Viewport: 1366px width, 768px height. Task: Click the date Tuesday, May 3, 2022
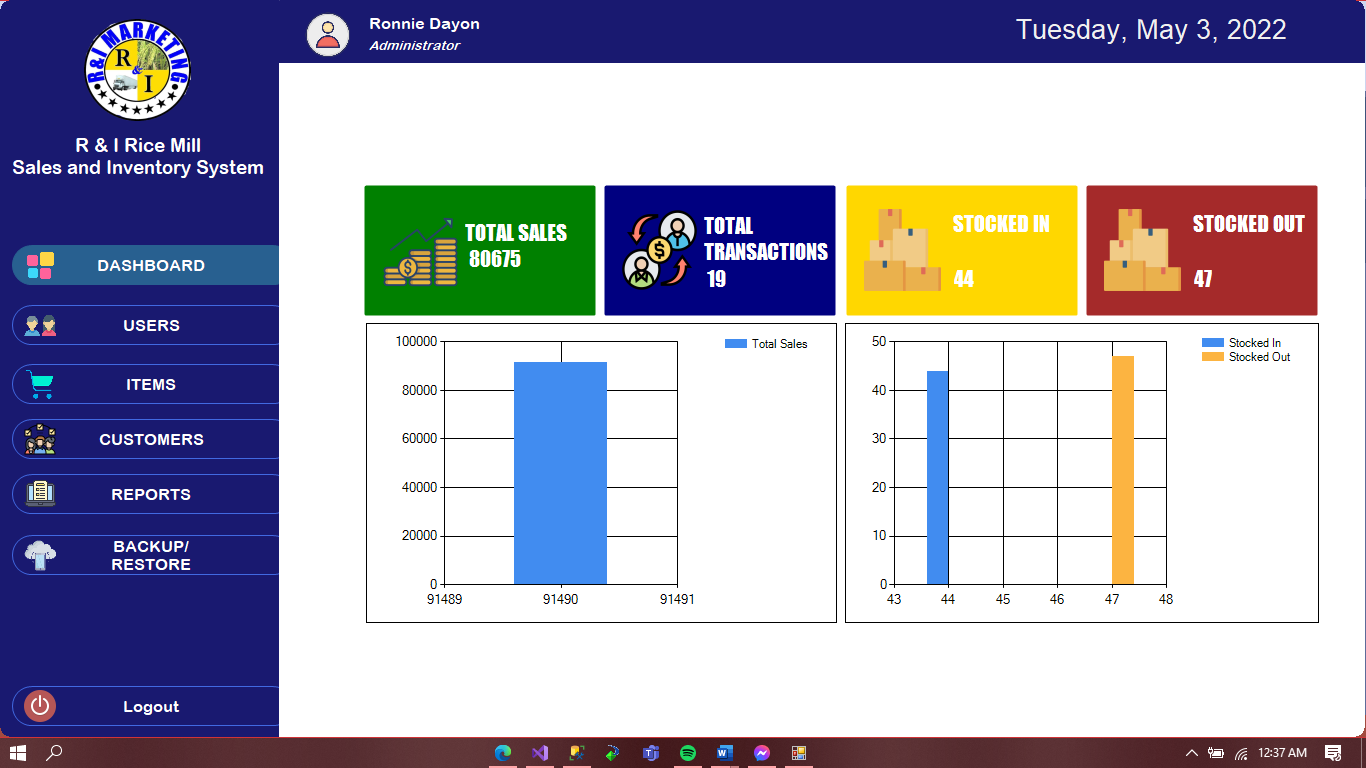coord(1151,30)
